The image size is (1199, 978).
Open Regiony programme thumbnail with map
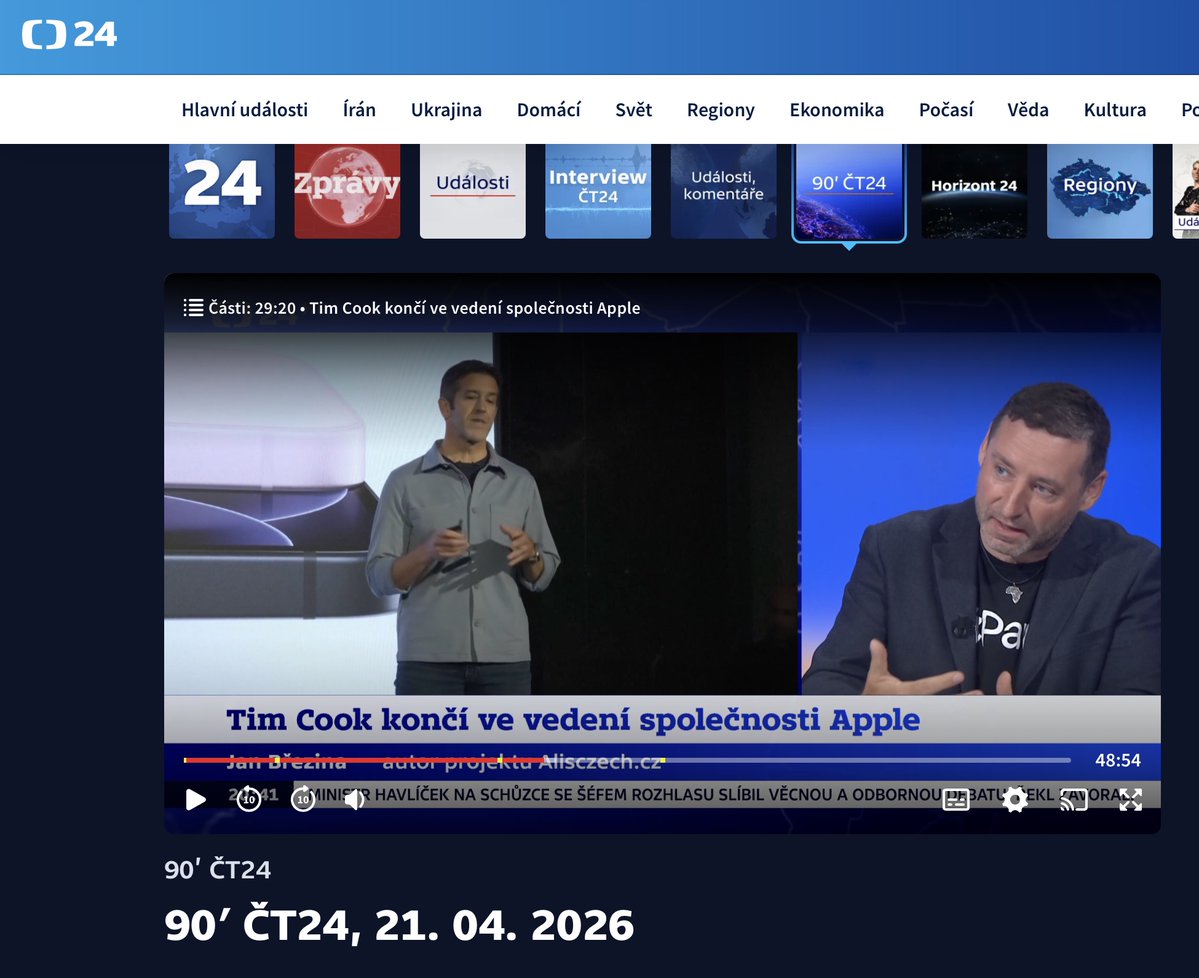pos(1100,191)
